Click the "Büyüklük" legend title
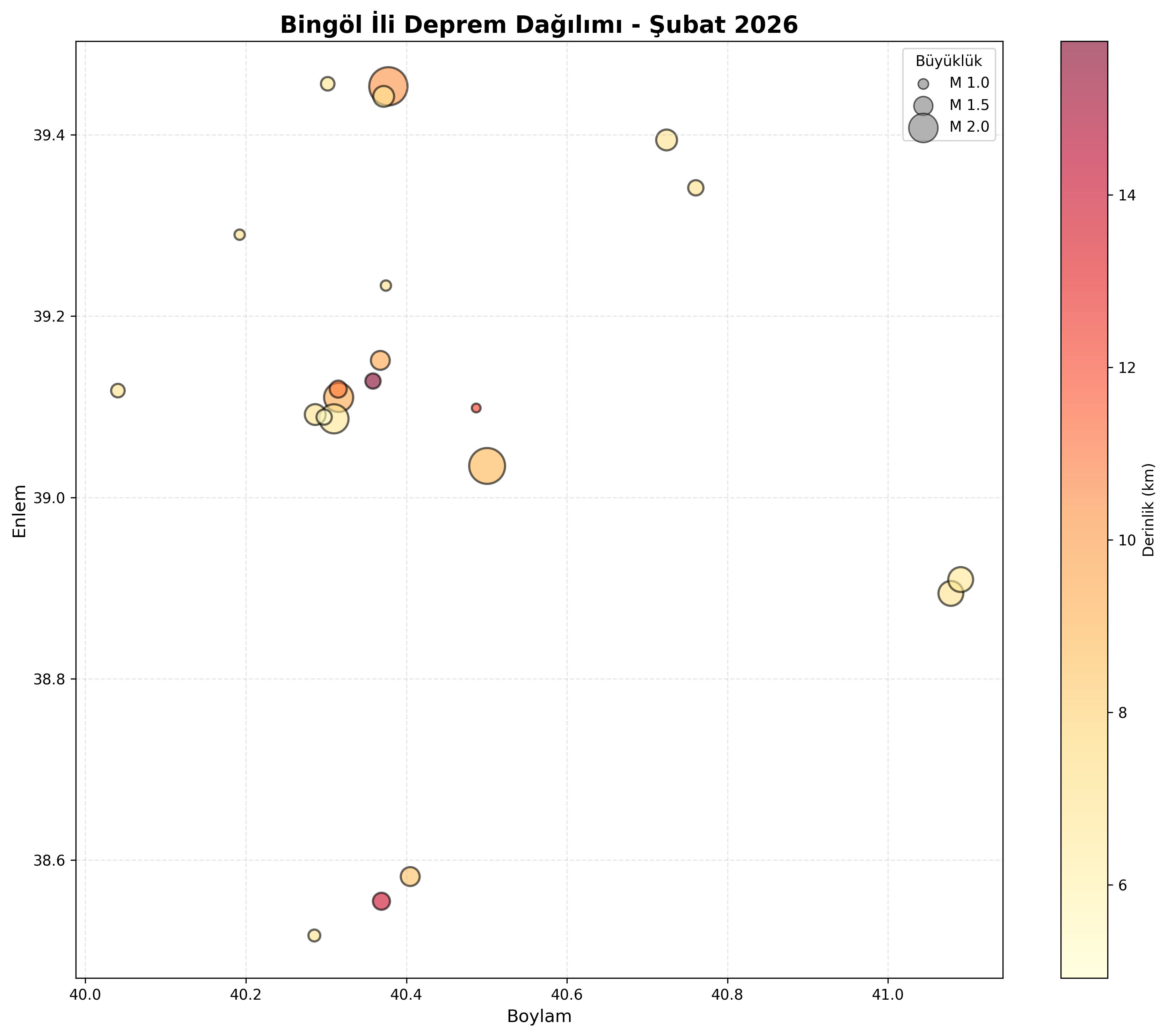The width and height of the screenshot is (1167, 1036). click(949, 61)
